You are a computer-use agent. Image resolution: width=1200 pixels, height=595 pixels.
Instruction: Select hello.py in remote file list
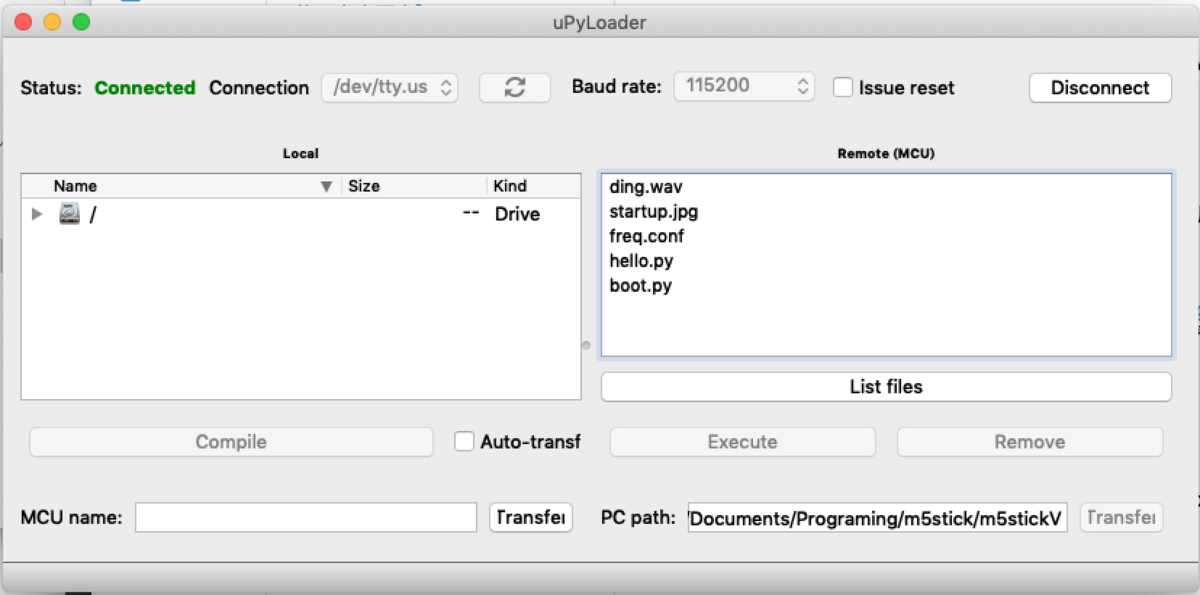click(x=641, y=261)
